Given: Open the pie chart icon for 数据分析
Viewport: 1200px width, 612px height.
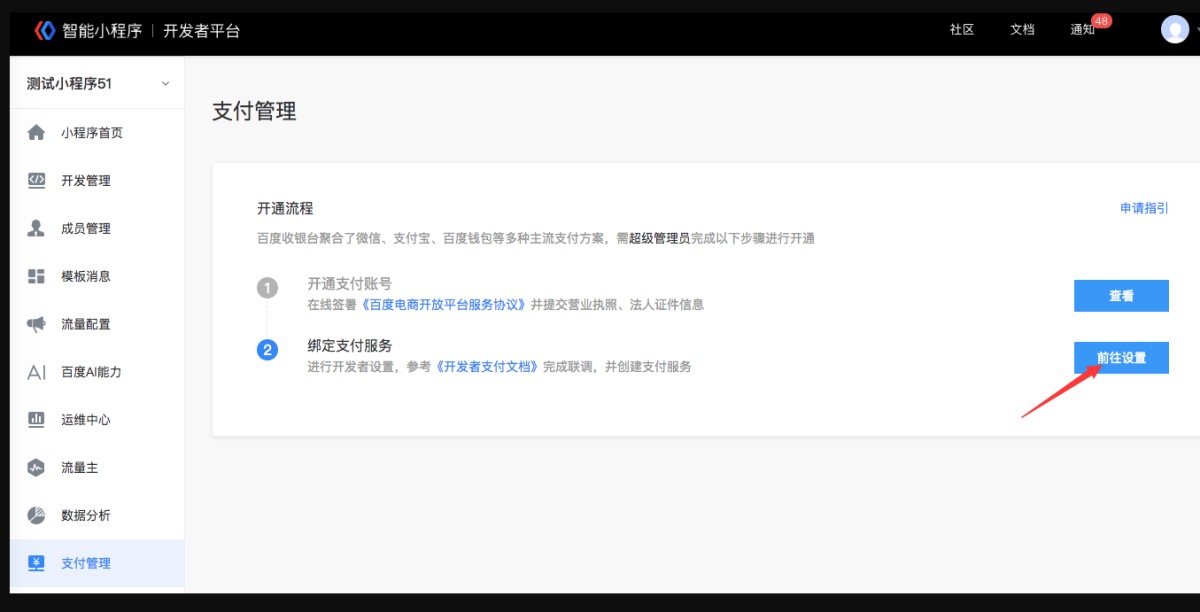Looking at the screenshot, I should pos(36,515).
